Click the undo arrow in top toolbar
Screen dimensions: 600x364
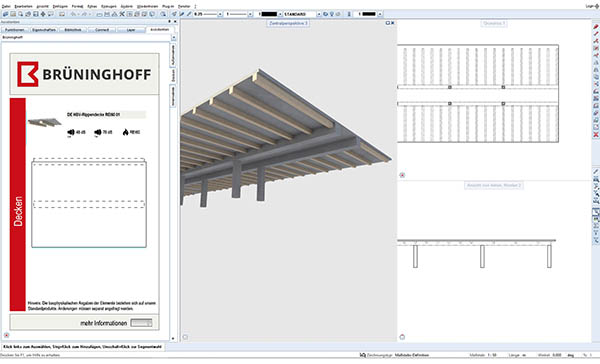click(x=73, y=14)
